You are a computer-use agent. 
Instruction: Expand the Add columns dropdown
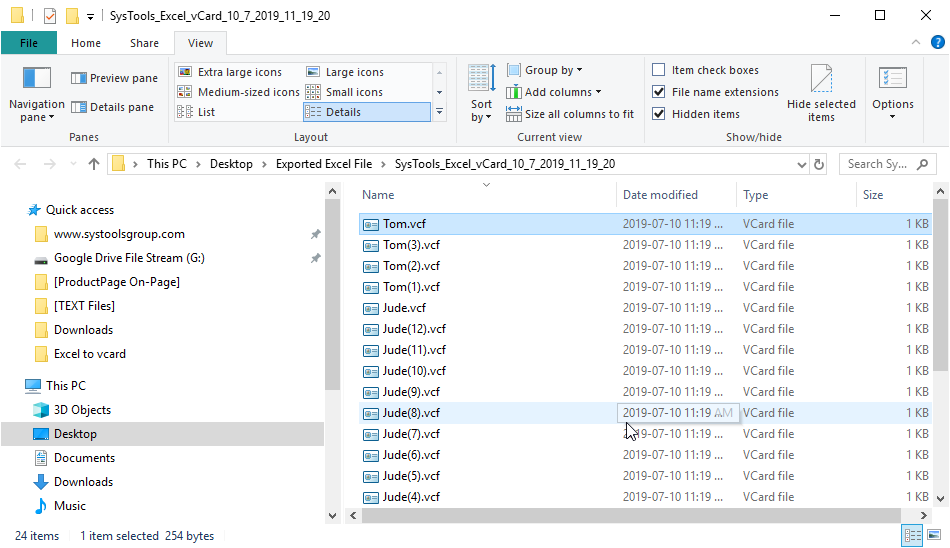point(554,92)
